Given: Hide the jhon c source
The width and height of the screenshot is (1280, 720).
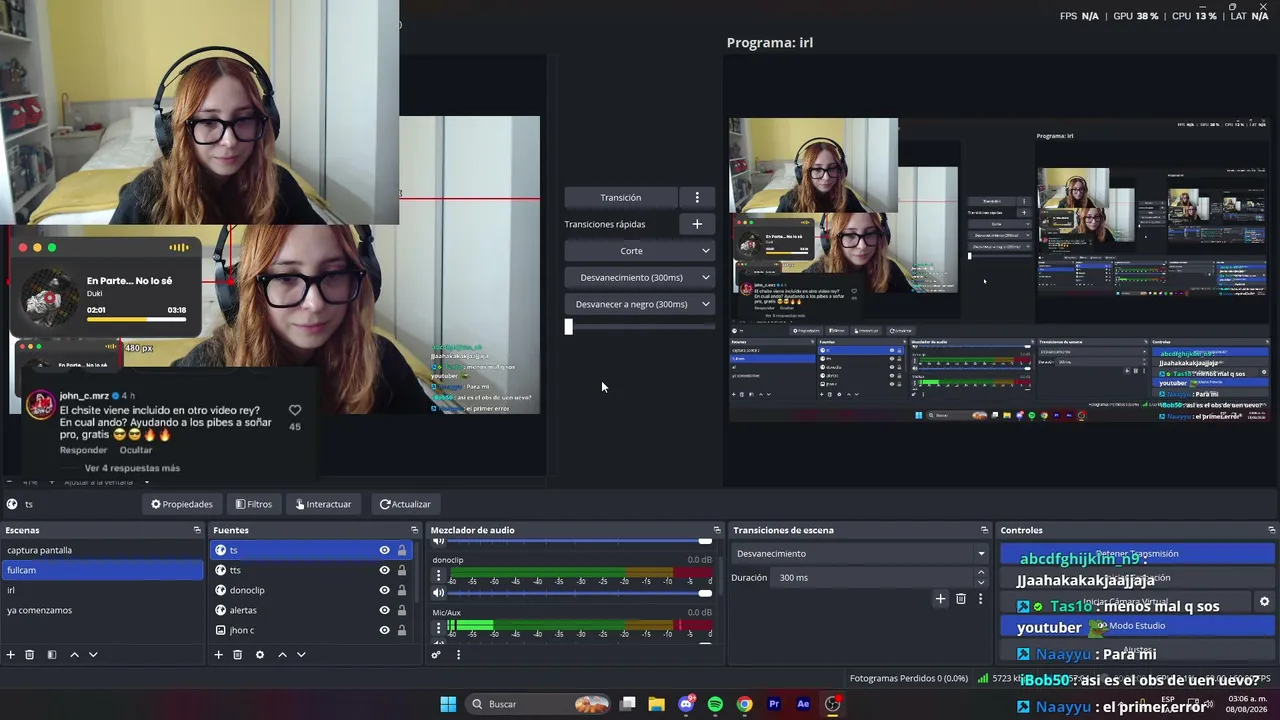Looking at the screenshot, I should [384, 630].
